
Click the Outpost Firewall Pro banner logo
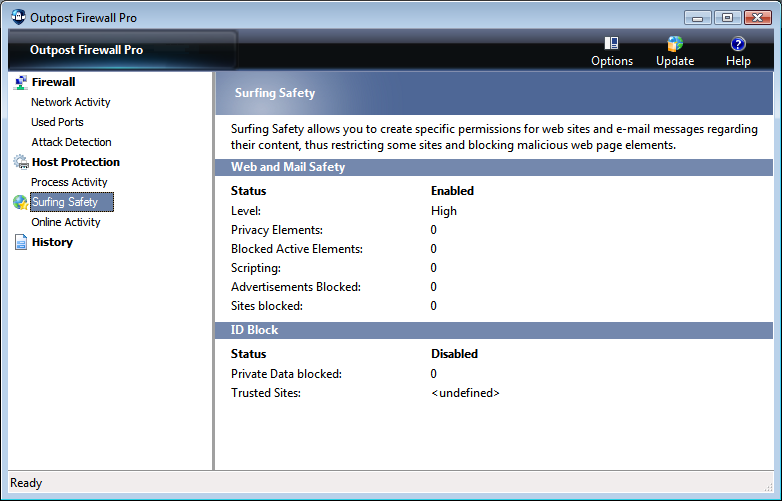point(86,50)
